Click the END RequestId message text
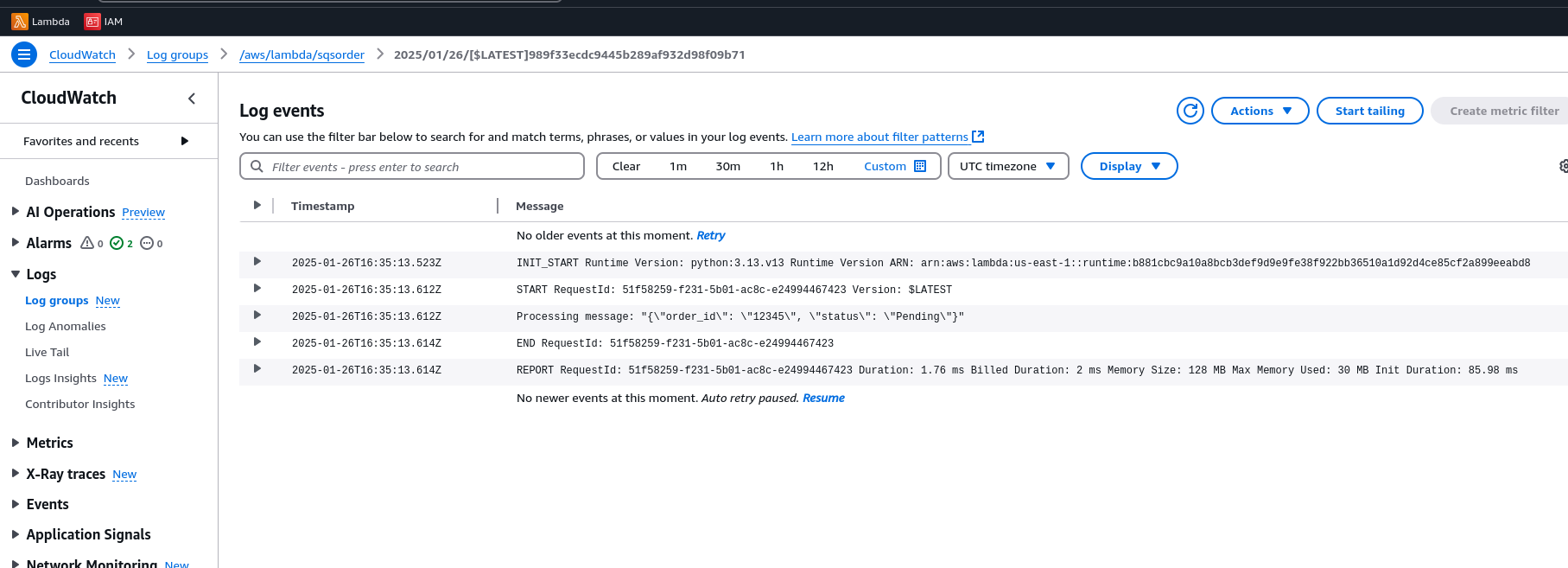The width and height of the screenshot is (1568, 568). pyautogui.click(x=675, y=343)
